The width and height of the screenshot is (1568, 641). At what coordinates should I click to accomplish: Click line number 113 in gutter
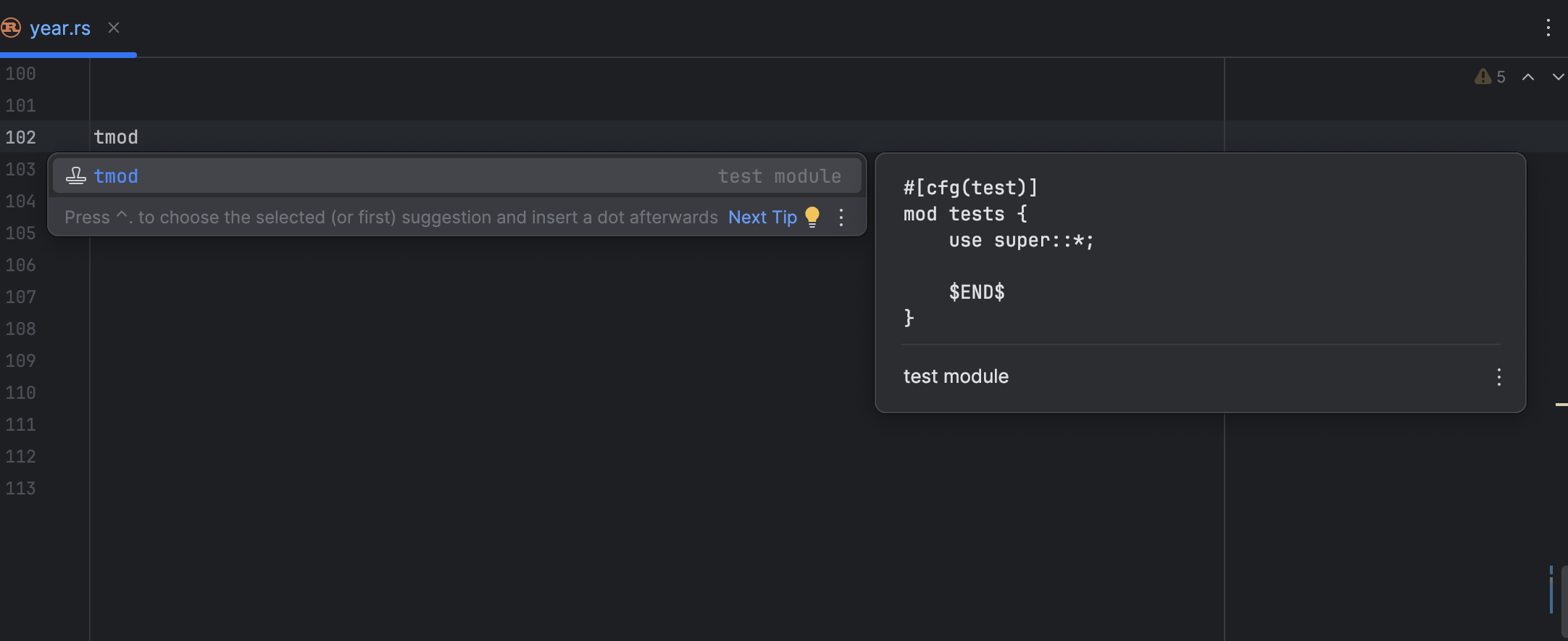coord(20,488)
